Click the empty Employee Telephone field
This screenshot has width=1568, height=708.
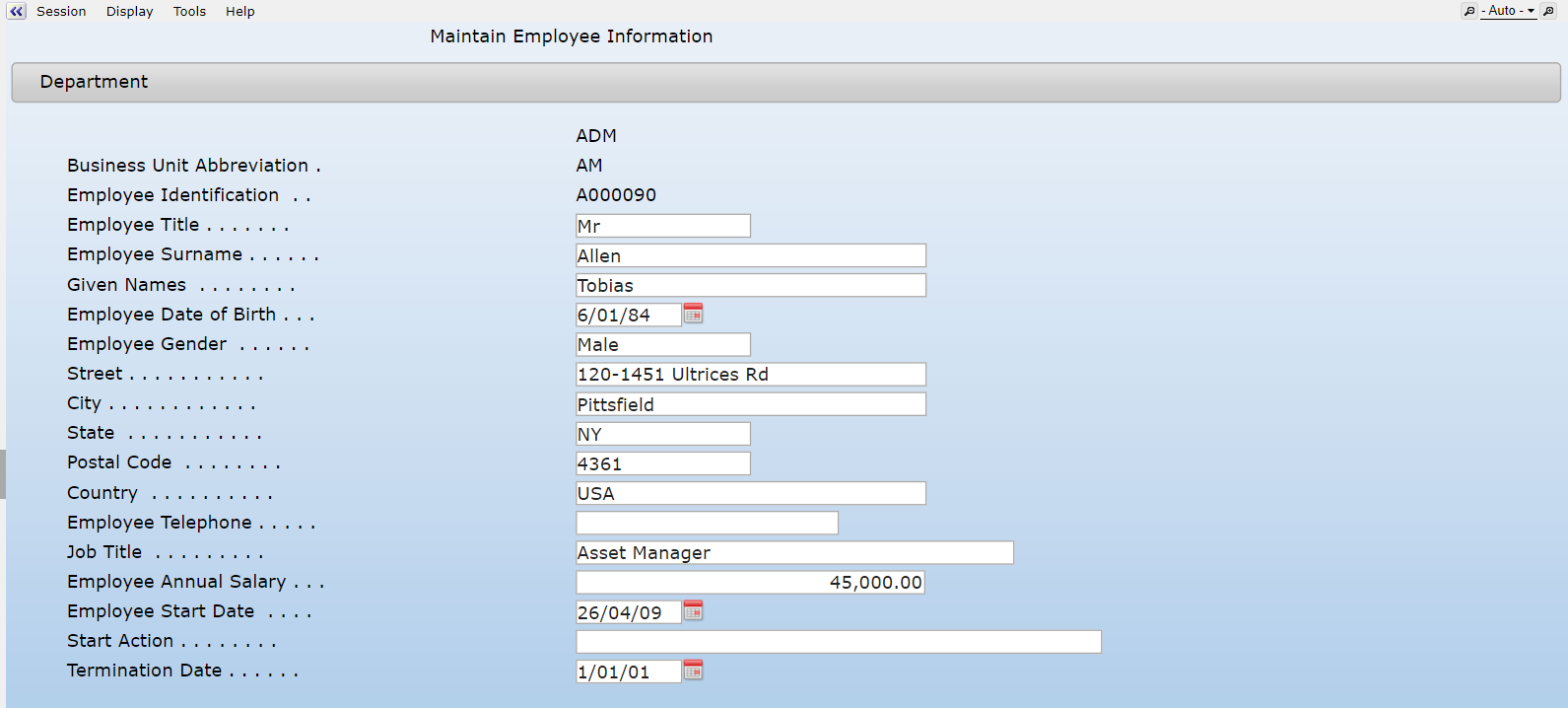click(707, 523)
